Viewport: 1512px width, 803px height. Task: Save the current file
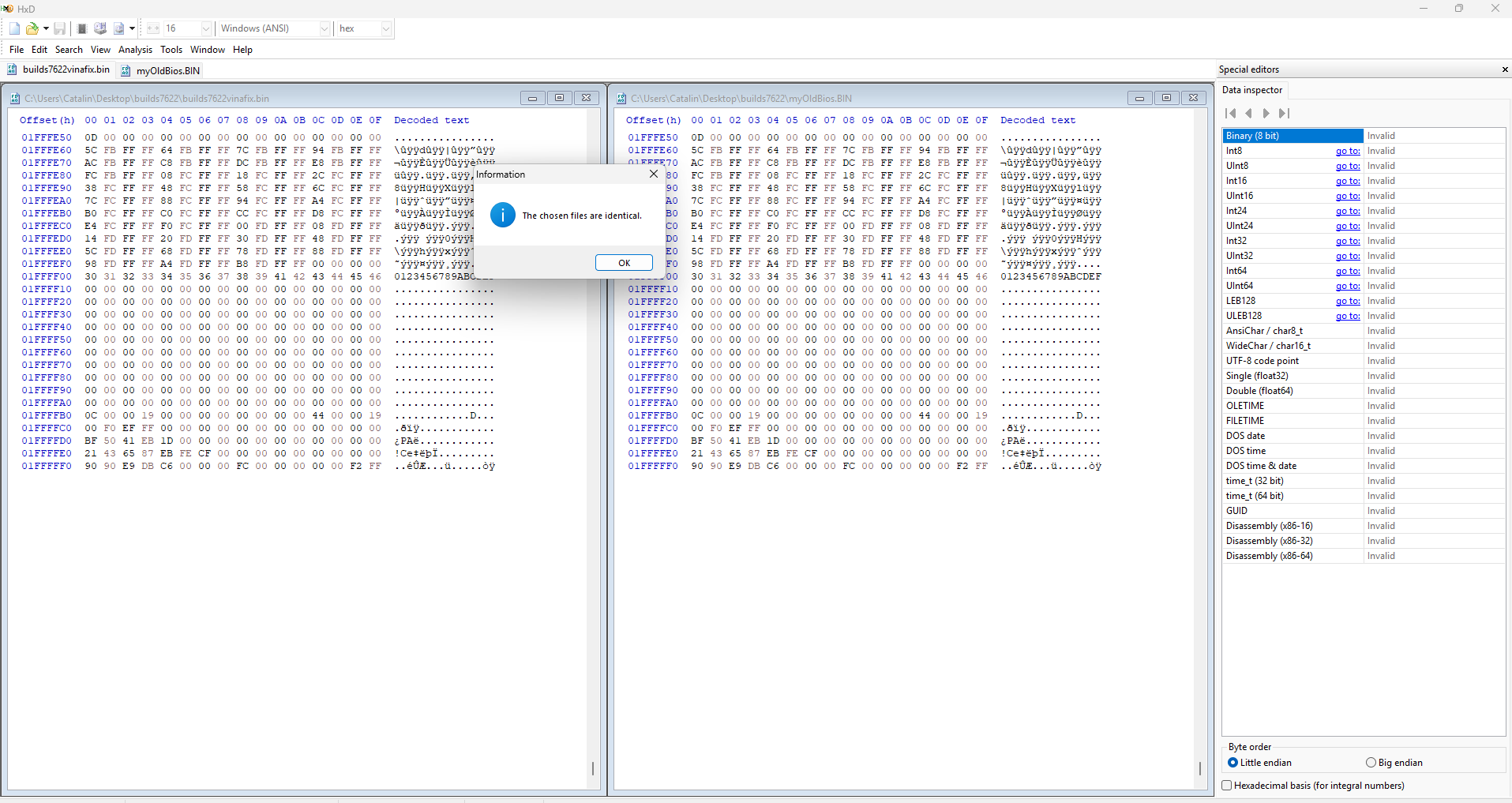tap(59, 28)
